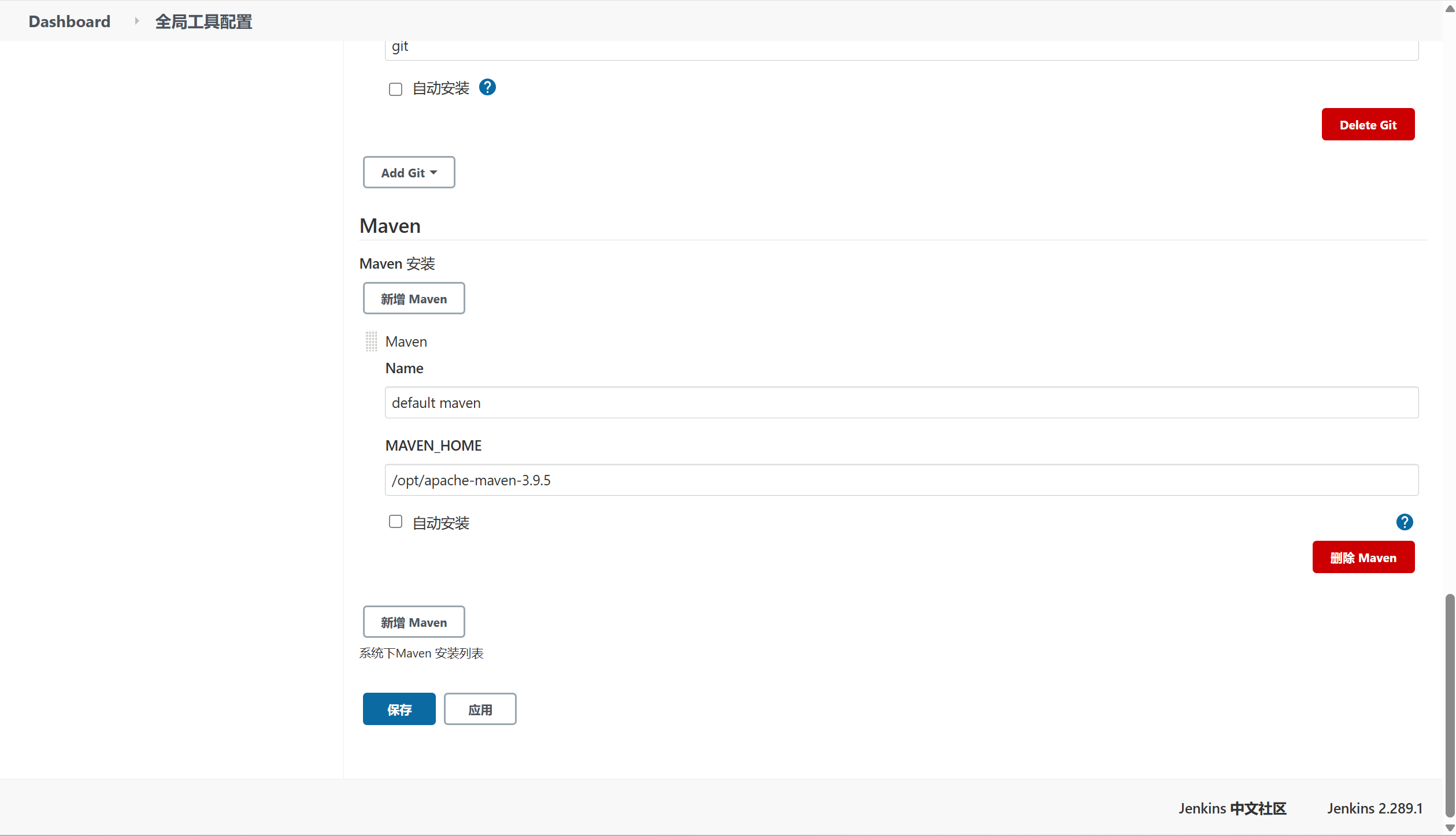Click the scroll down arrow at bottom right

pyautogui.click(x=1450, y=827)
